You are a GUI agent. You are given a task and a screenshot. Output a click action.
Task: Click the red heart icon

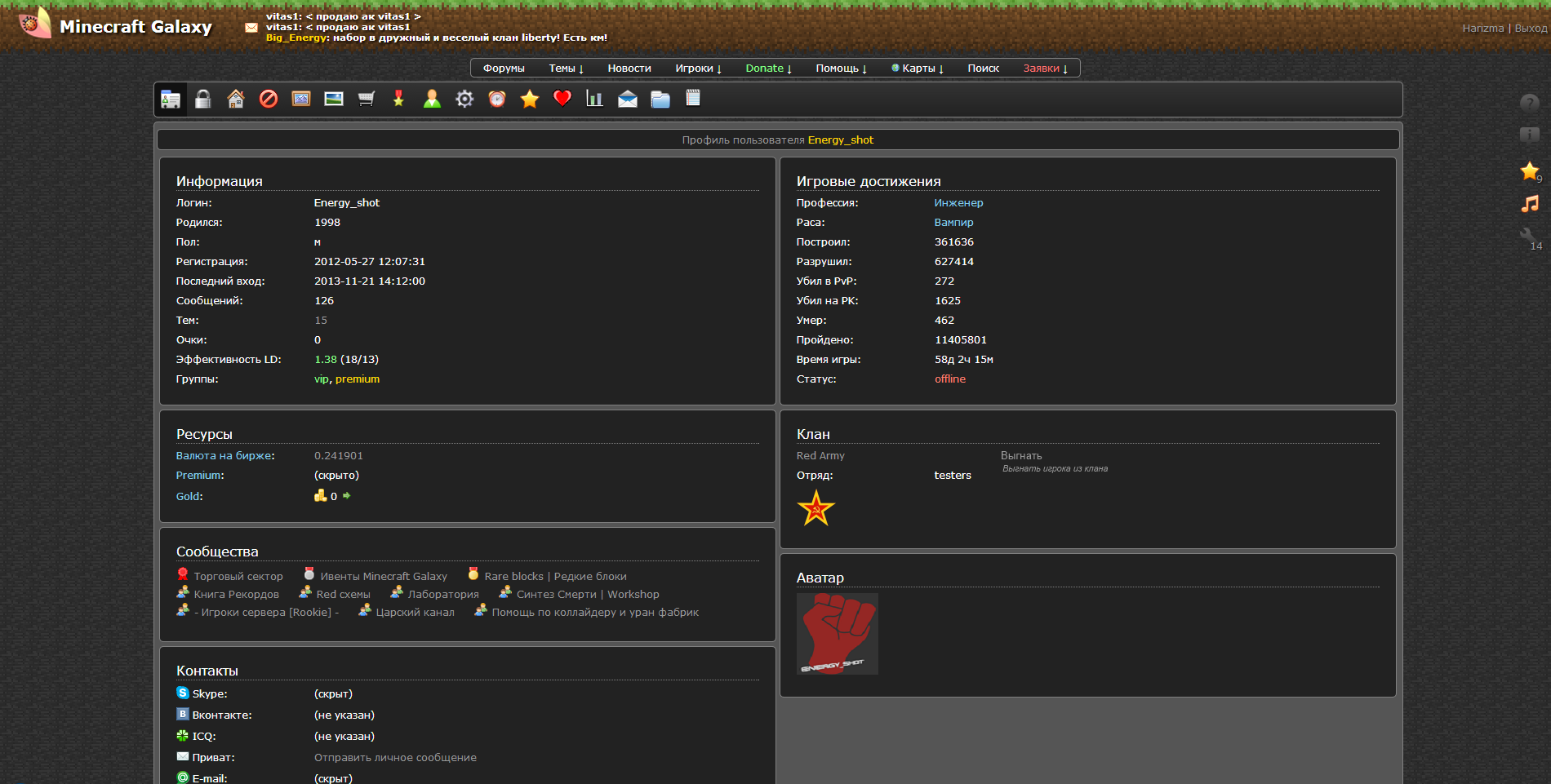[x=562, y=99]
